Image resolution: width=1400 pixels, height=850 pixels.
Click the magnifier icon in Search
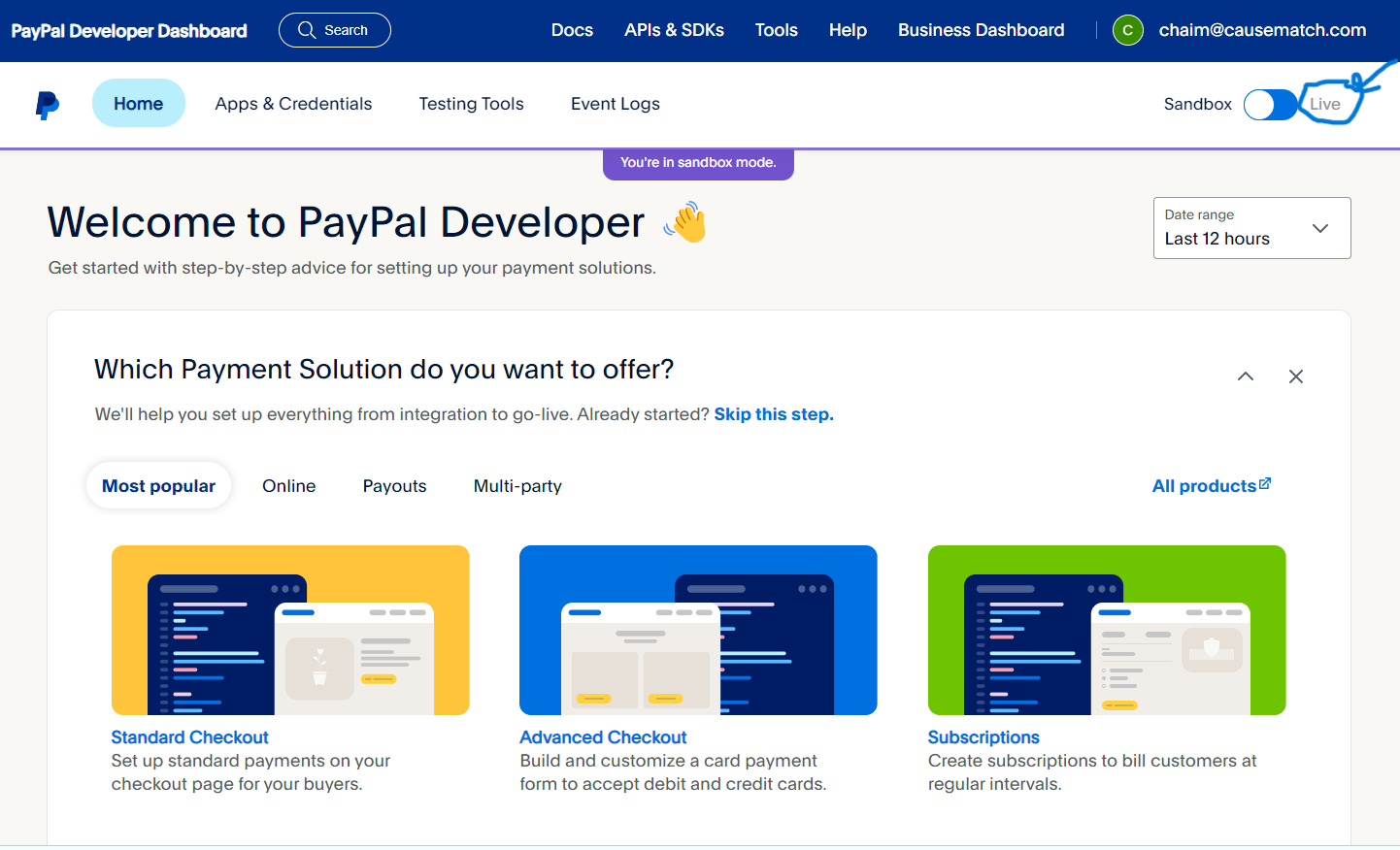[307, 30]
